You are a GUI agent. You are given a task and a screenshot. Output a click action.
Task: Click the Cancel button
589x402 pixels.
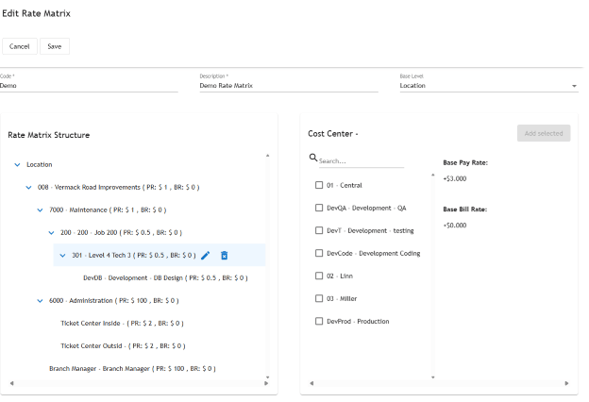pos(20,46)
